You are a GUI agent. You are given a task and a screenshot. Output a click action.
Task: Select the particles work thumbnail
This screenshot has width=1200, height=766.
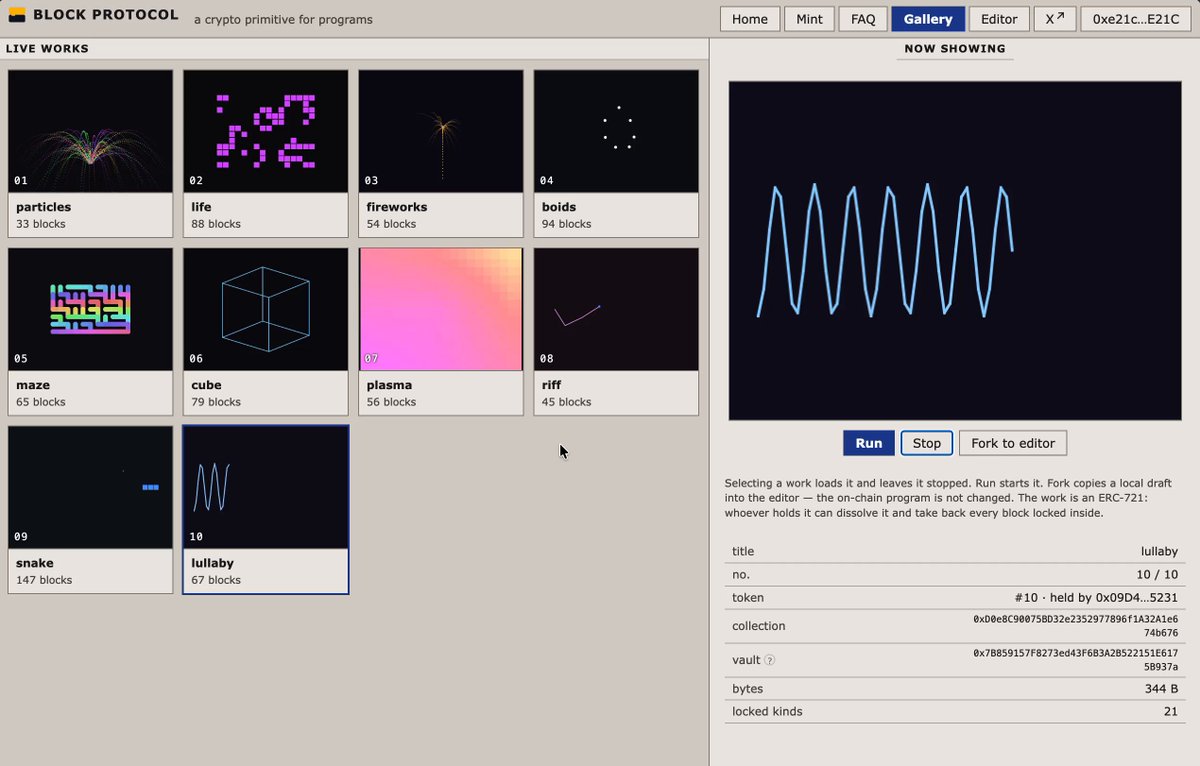[x=91, y=131]
